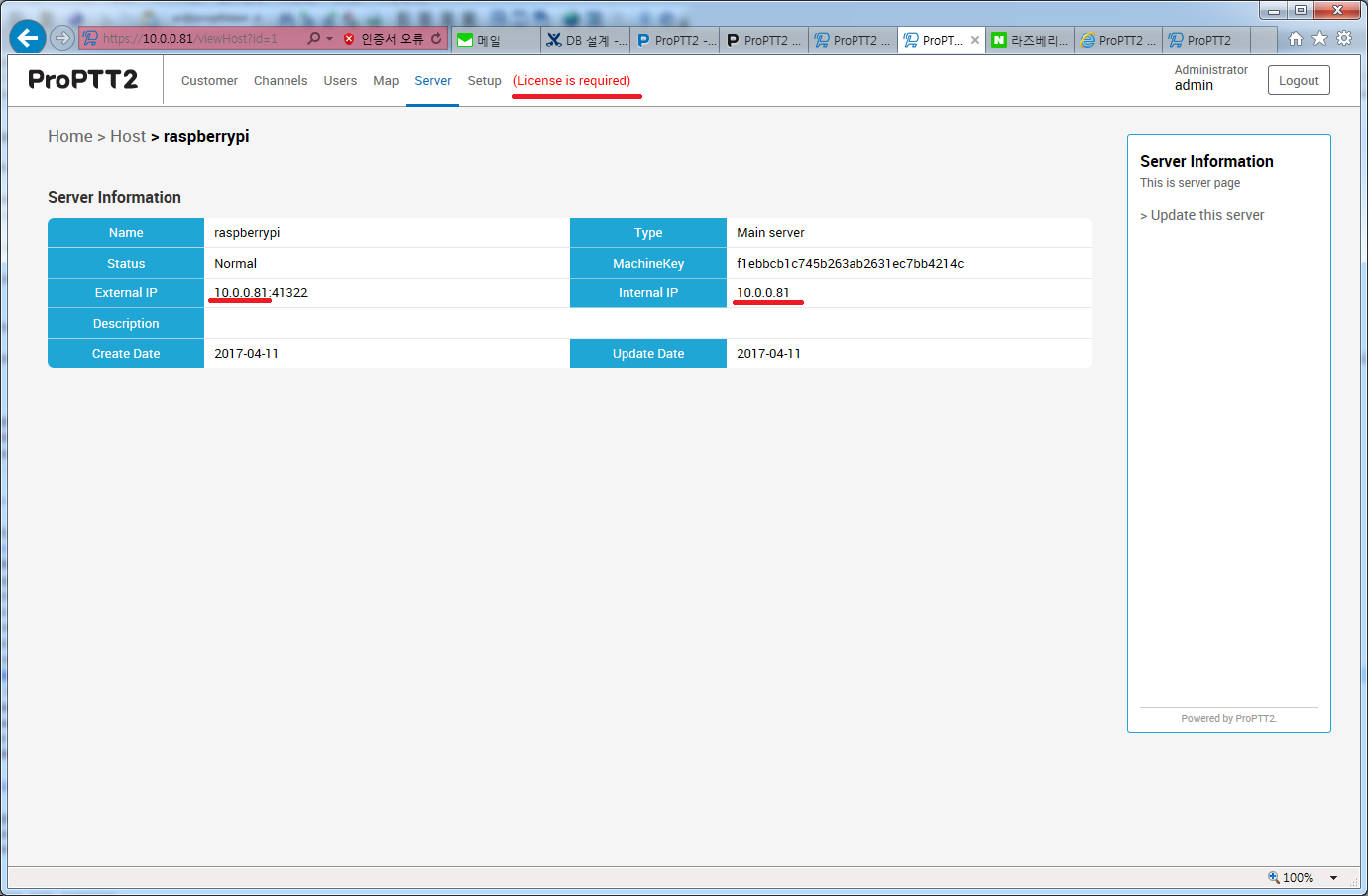This screenshot has width=1368, height=896.
Task: Open favorites with the star icon
Action: click(x=1319, y=39)
